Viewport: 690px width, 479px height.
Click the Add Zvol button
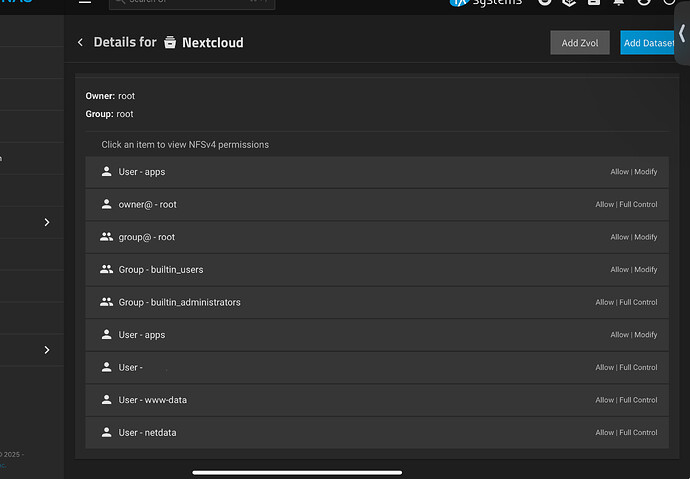(x=580, y=43)
